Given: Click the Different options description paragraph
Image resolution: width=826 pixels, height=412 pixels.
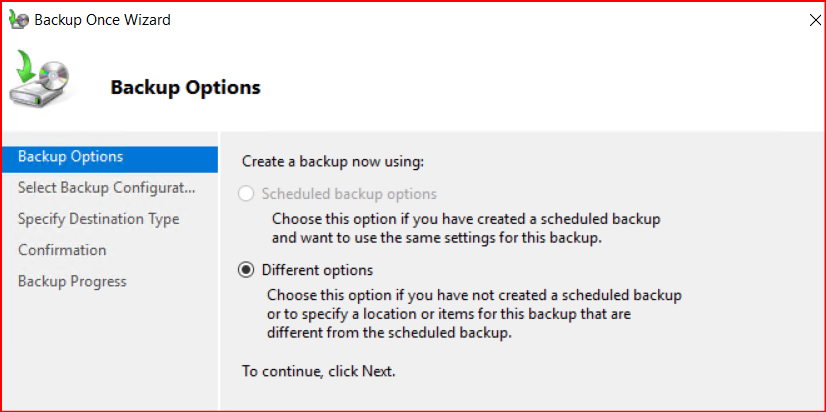Looking at the screenshot, I should (x=473, y=314).
